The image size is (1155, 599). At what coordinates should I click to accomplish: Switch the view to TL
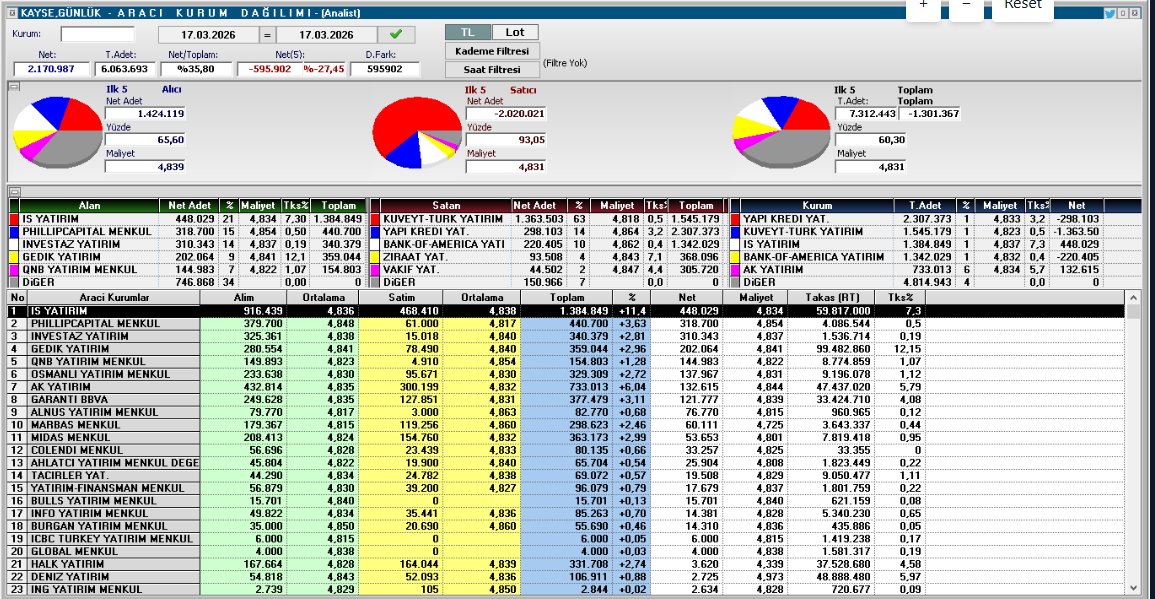(x=468, y=32)
